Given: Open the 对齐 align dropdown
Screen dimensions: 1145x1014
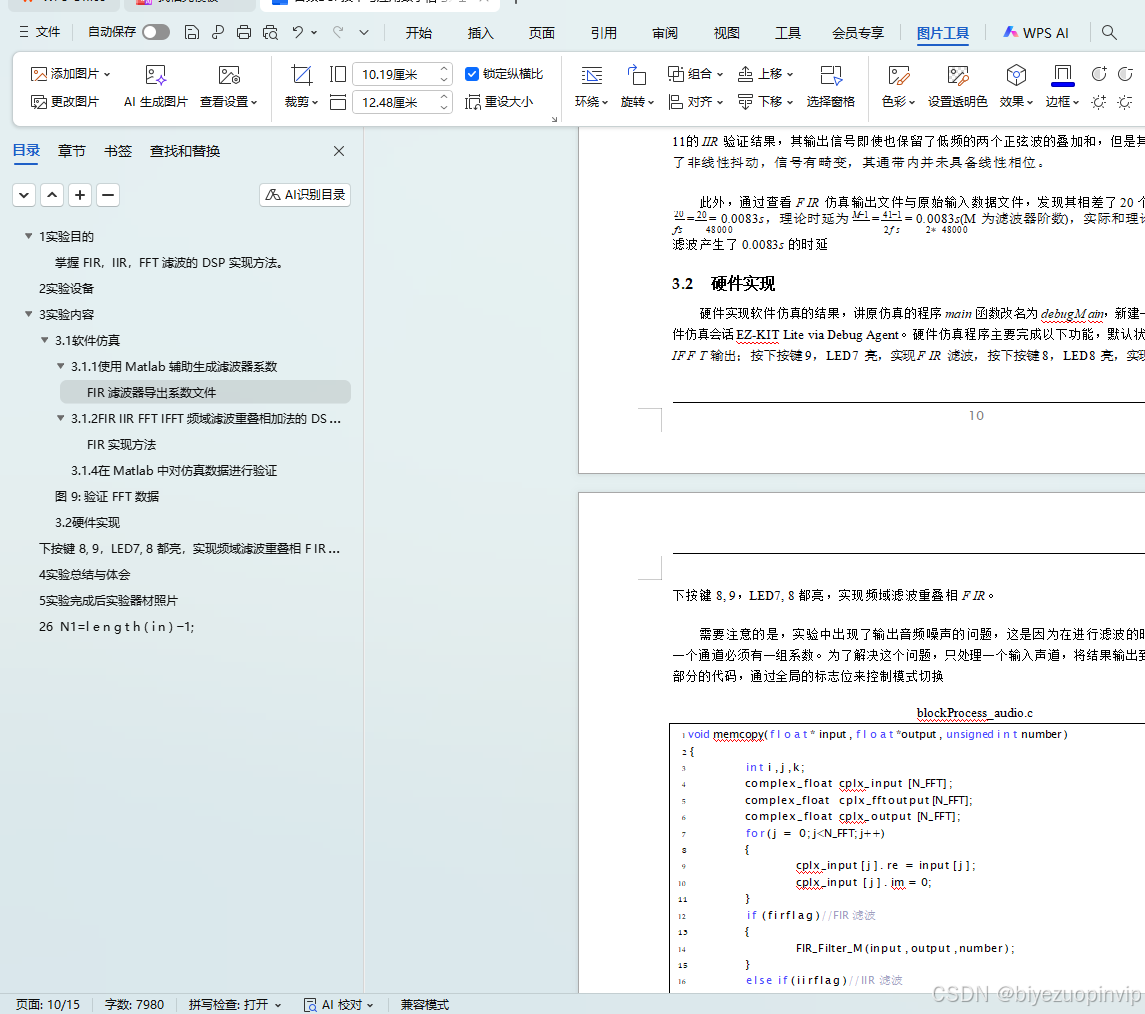Looking at the screenshot, I should (x=695, y=101).
